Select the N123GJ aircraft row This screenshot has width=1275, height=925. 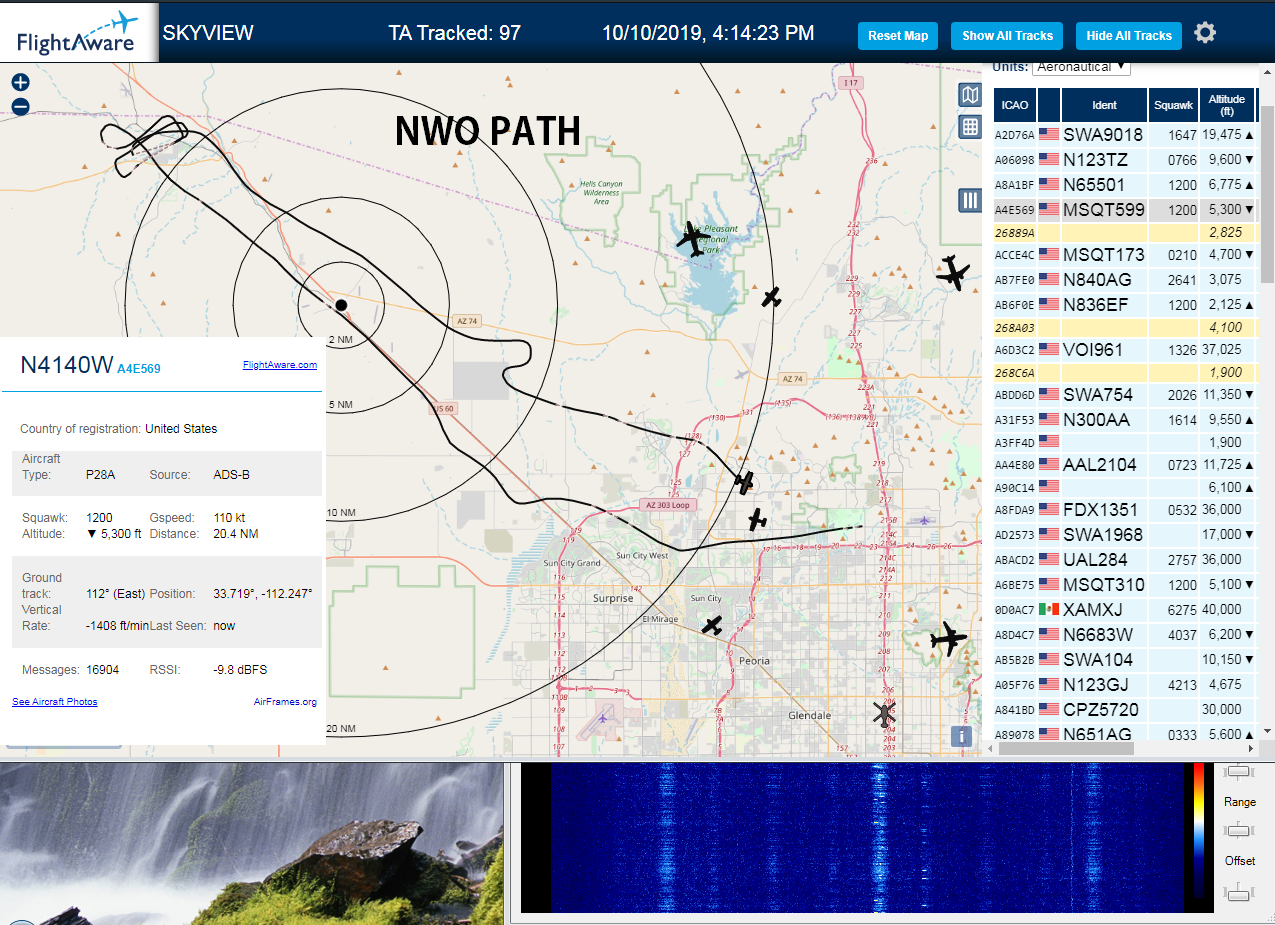pos(1124,684)
